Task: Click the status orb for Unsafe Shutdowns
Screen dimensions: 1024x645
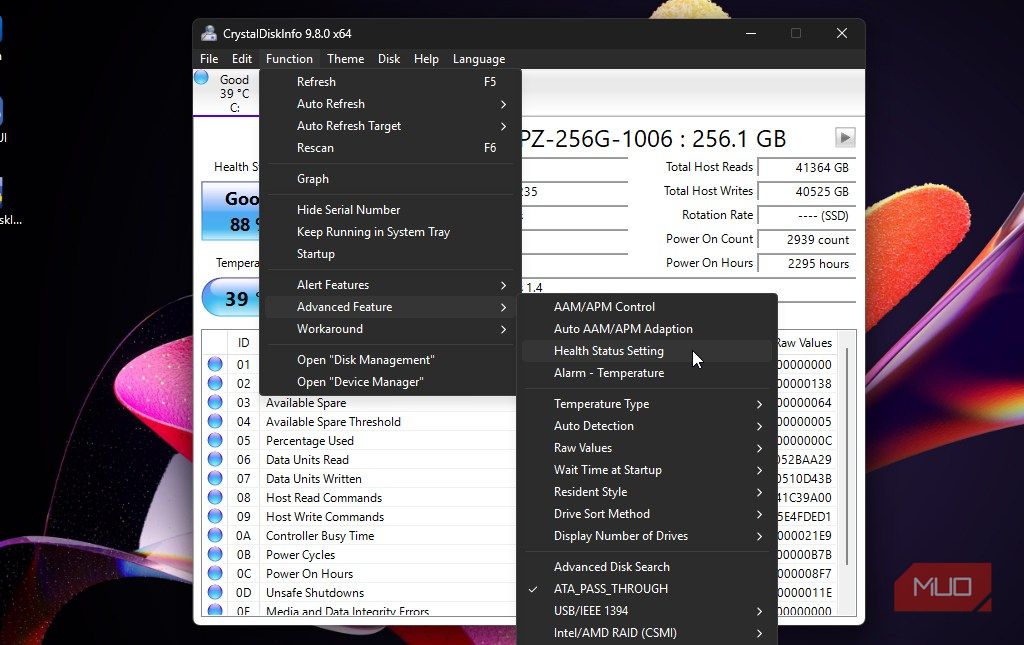Action: (x=215, y=591)
